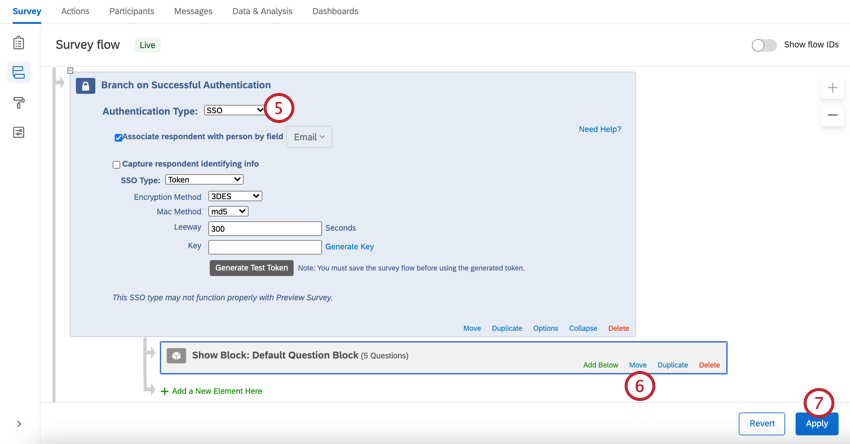Expand the left sidebar chevron

click(x=19, y=424)
